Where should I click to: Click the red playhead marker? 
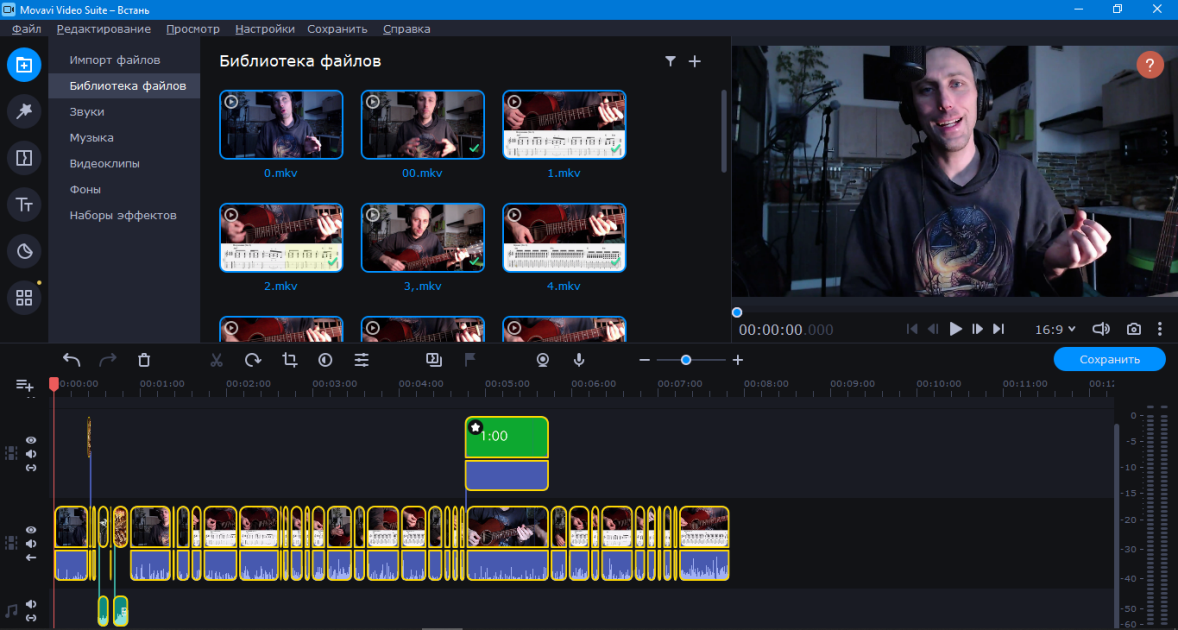pos(53,384)
